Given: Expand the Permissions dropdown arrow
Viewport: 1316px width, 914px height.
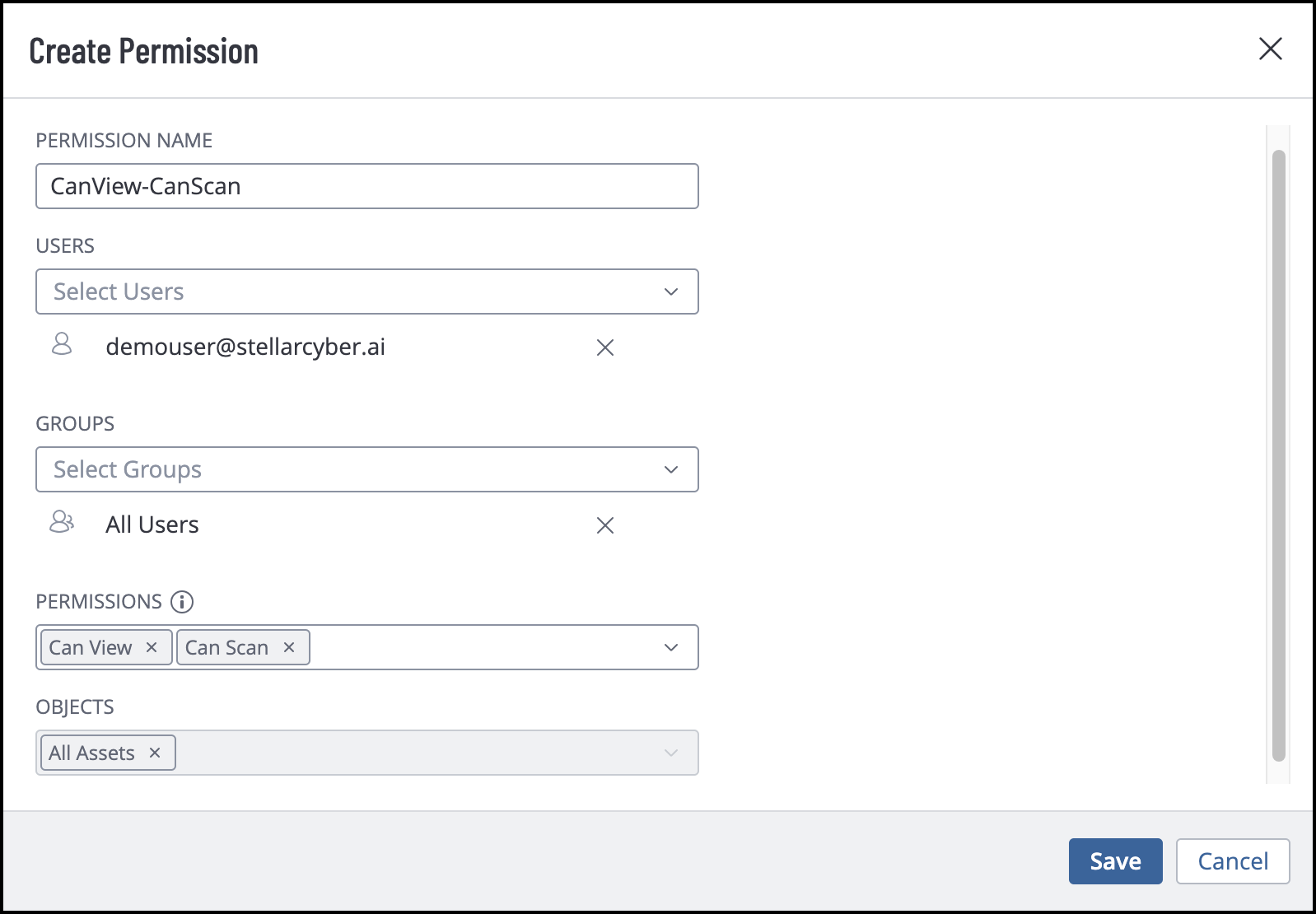Looking at the screenshot, I should (671, 647).
